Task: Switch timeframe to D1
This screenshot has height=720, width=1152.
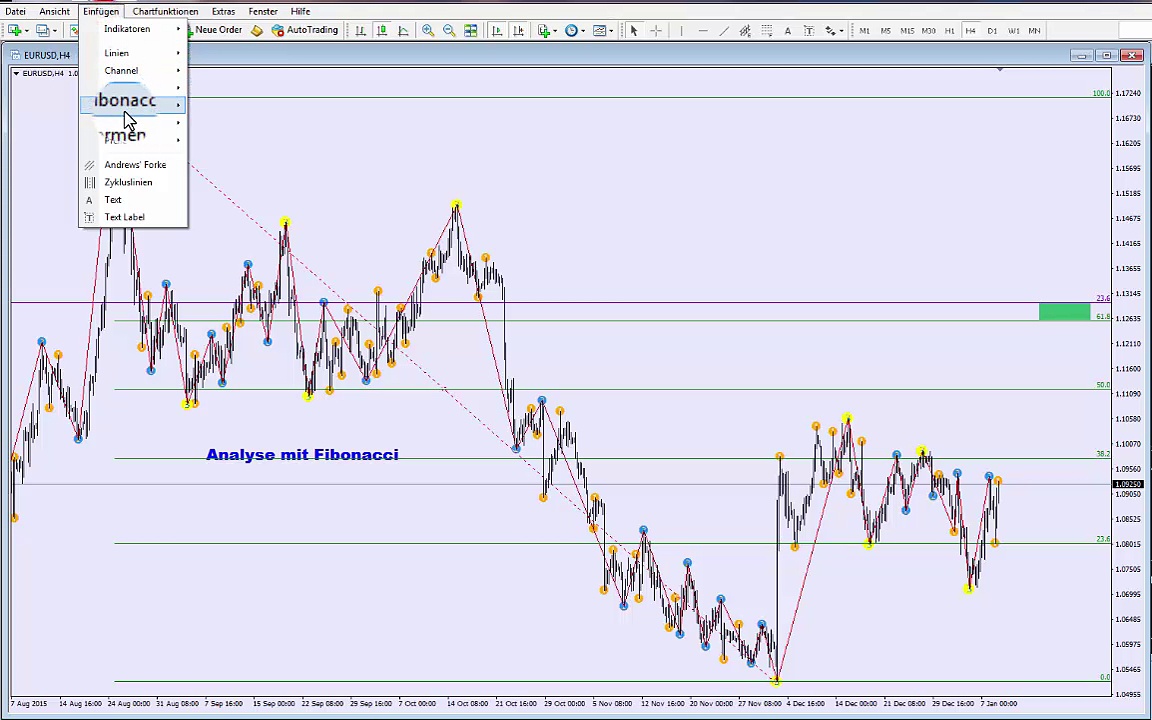Action: (x=992, y=31)
